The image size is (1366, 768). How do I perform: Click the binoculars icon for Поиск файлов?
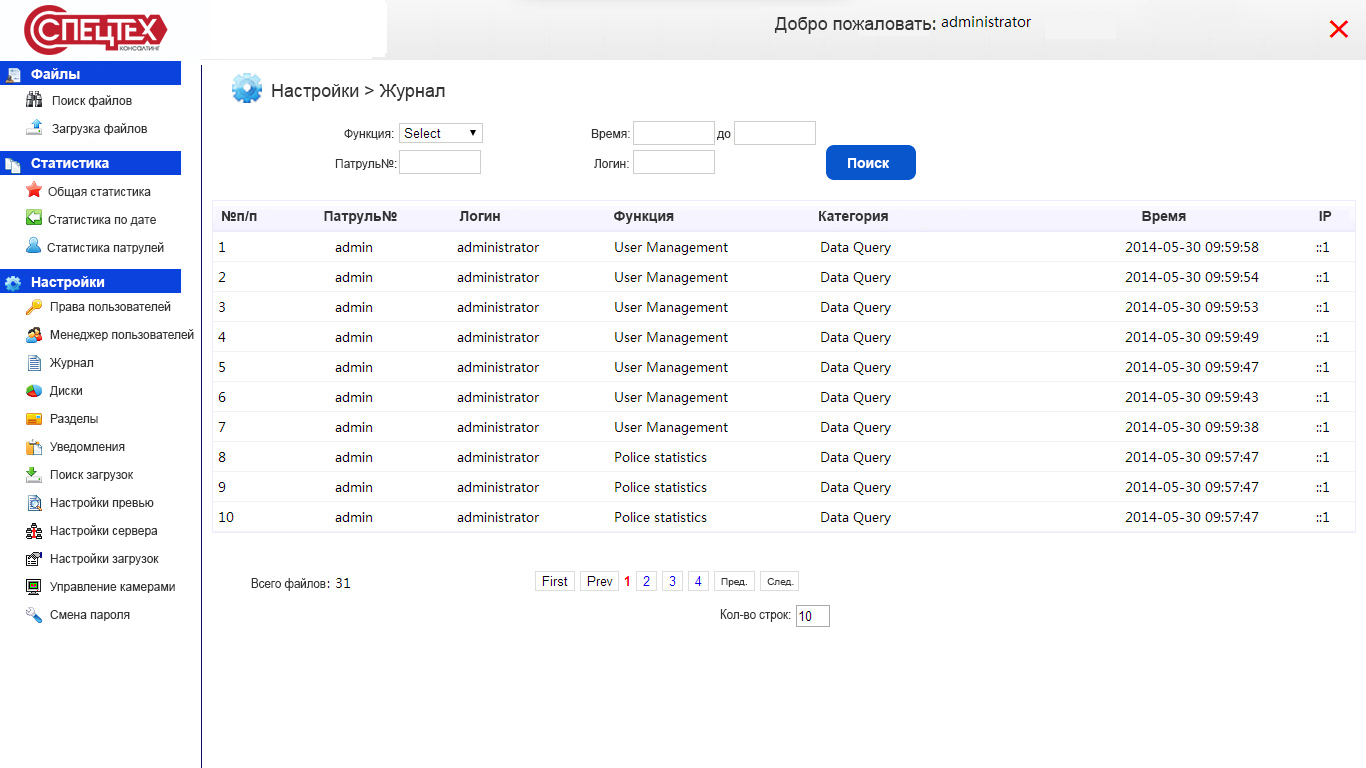click(34, 100)
